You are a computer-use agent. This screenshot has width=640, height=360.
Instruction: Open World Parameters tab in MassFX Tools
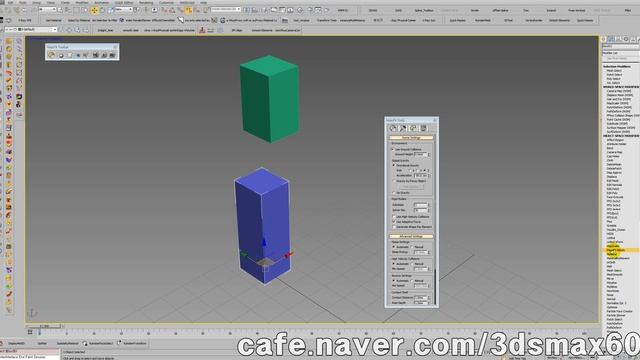(x=393, y=128)
